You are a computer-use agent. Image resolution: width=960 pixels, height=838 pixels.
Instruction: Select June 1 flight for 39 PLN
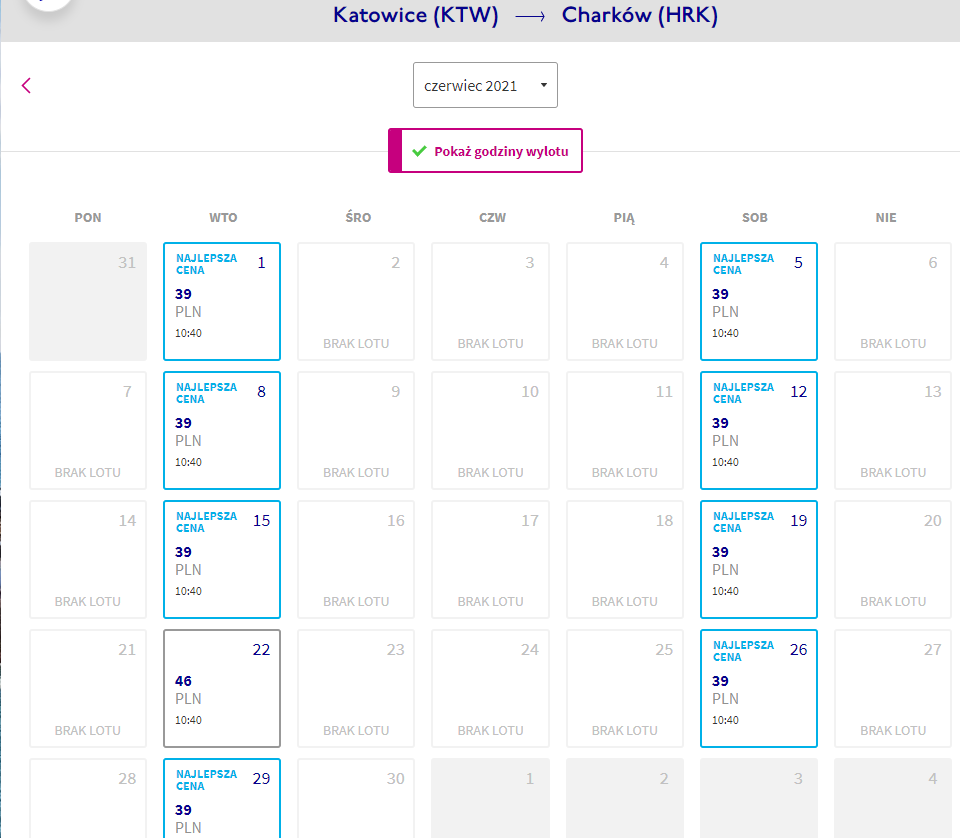222,301
